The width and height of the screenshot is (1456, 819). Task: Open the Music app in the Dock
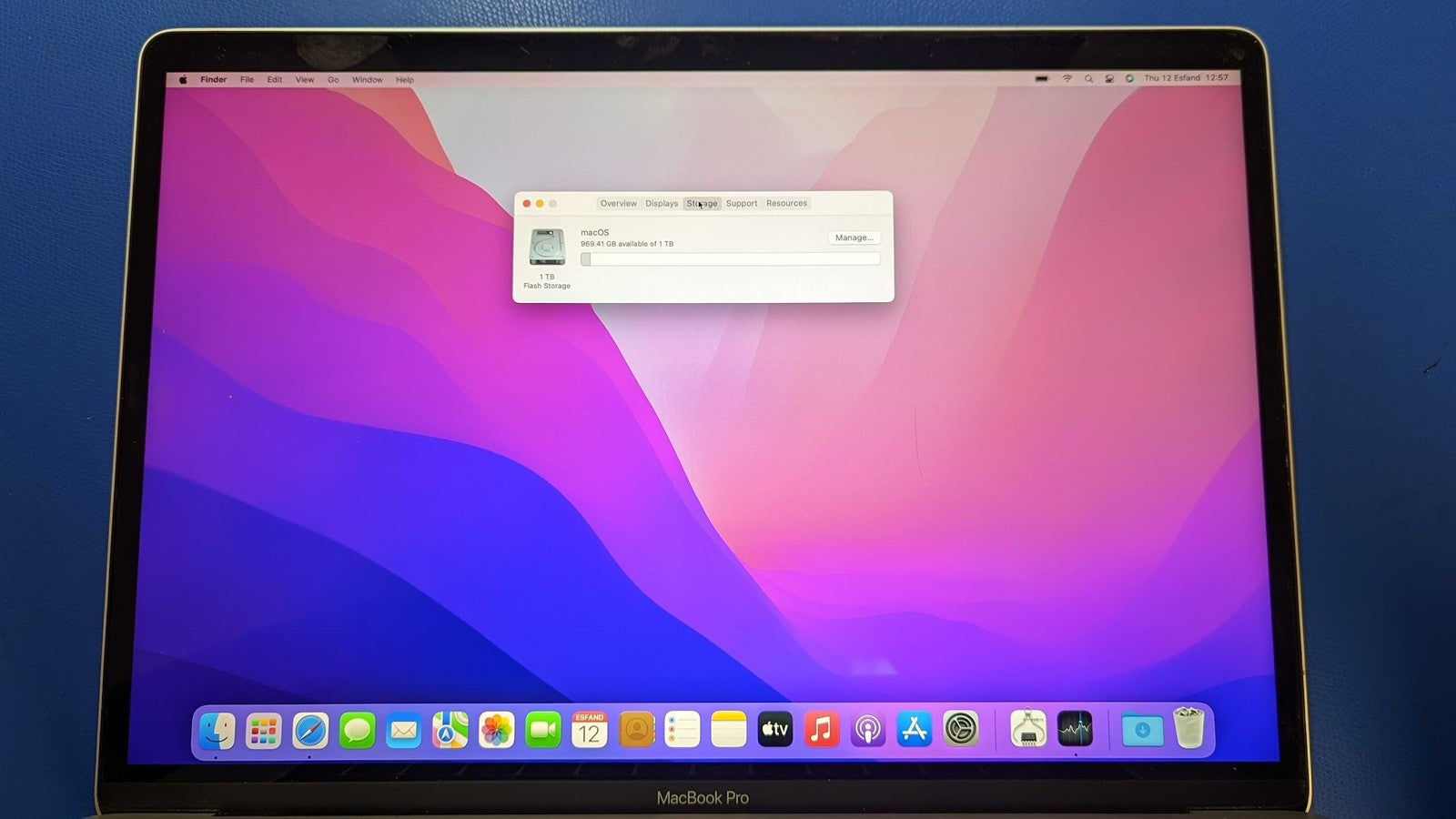coord(822,729)
